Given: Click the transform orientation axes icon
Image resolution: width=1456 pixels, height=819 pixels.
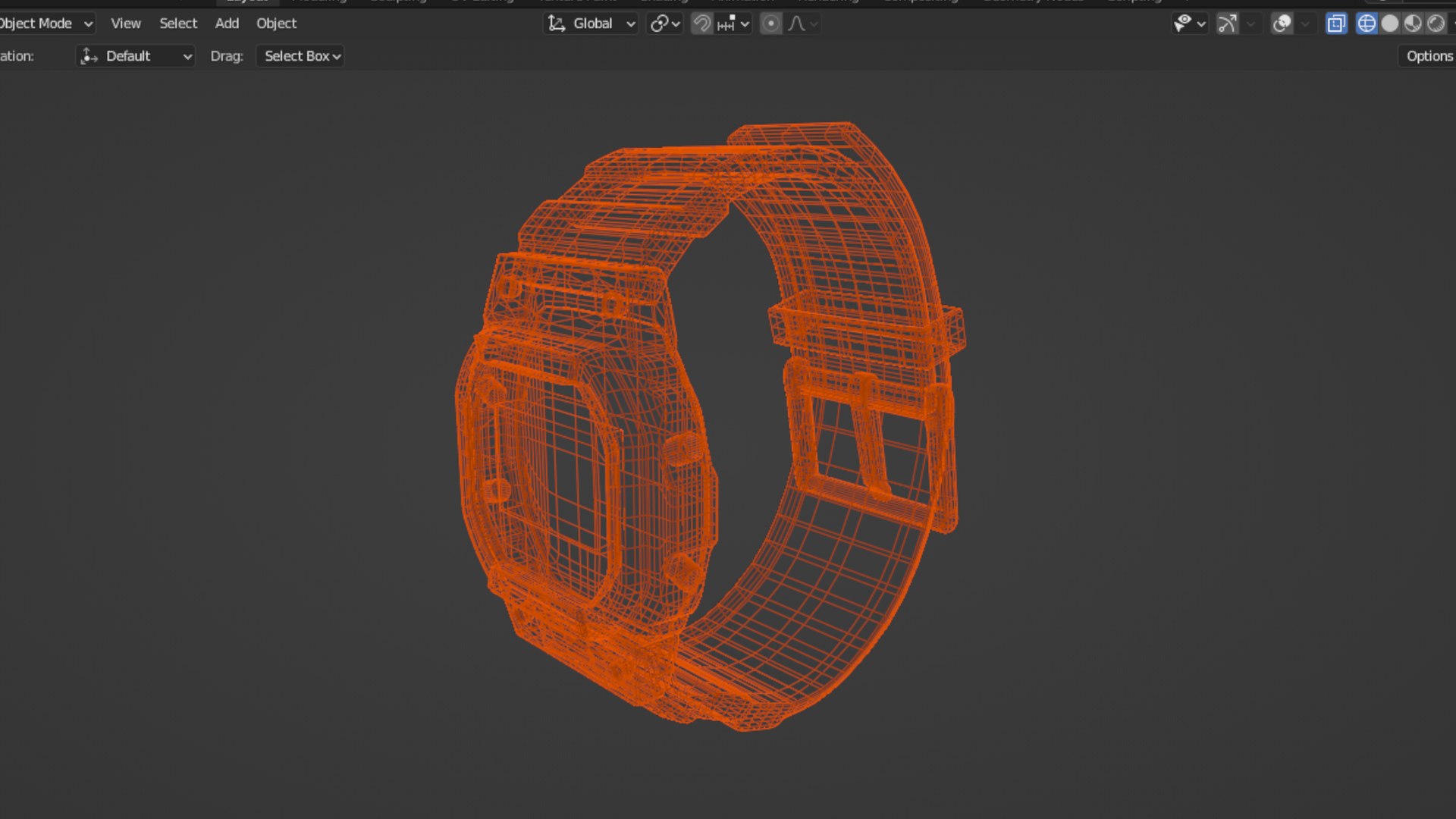Looking at the screenshot, I should (557, 24).
